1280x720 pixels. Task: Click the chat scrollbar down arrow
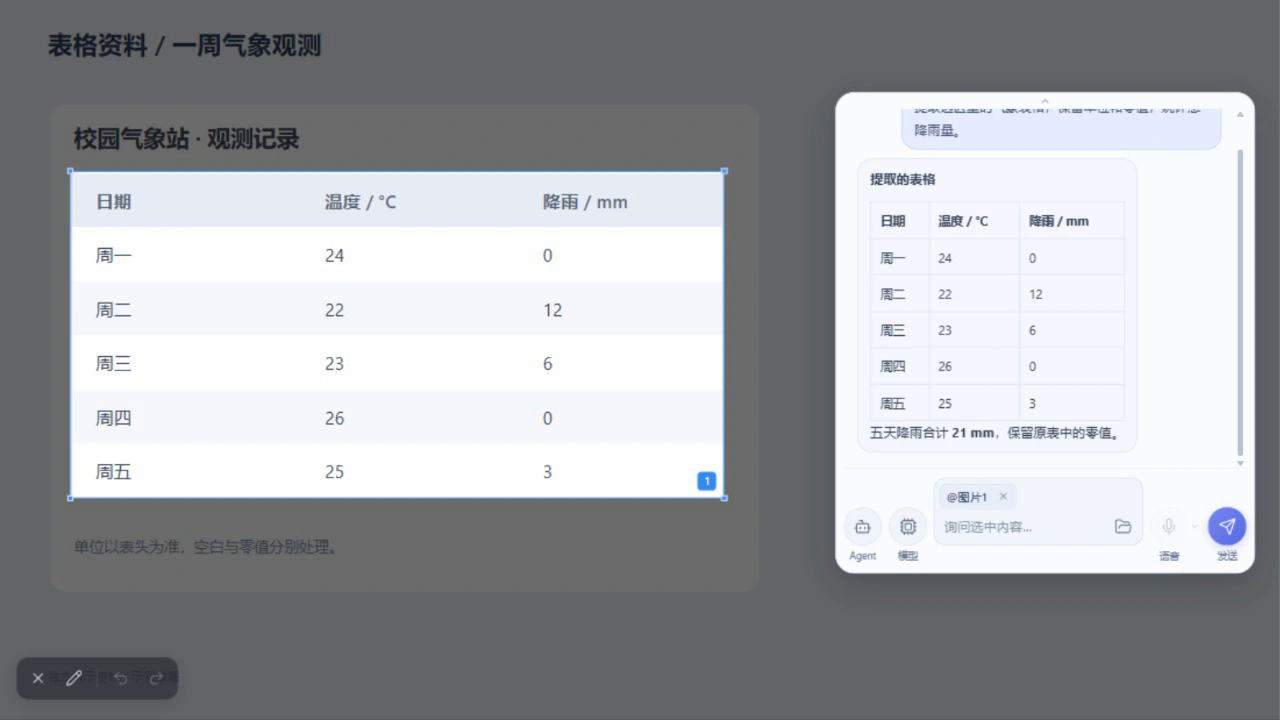1241,463
